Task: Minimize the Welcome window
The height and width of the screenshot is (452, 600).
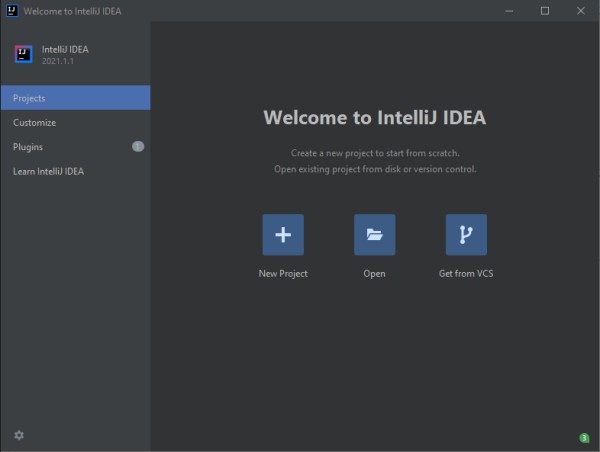Action: click(509, 11)
